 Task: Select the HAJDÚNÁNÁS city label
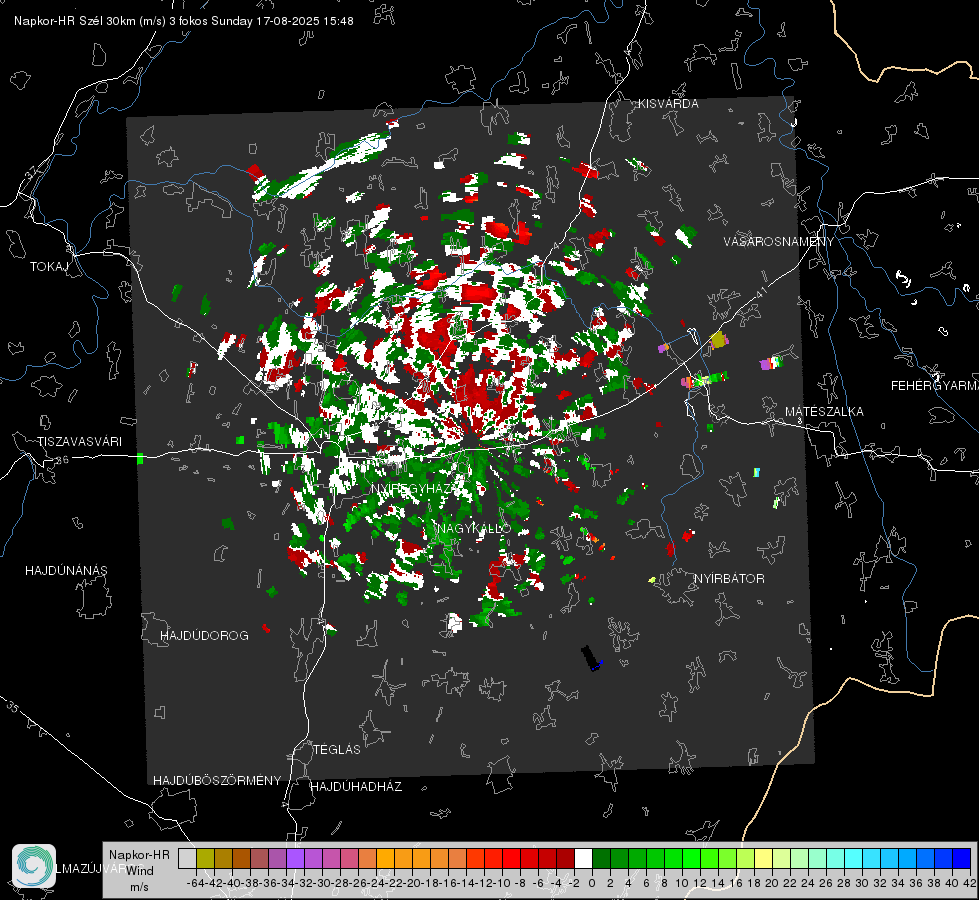[66, 571]
